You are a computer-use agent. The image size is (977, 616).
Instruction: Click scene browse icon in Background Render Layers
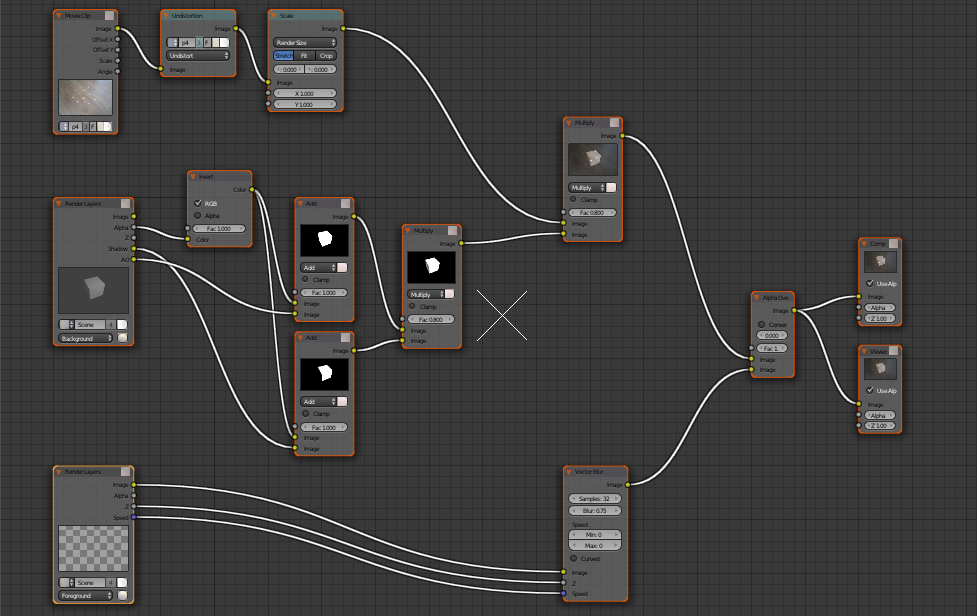point(67,325)
